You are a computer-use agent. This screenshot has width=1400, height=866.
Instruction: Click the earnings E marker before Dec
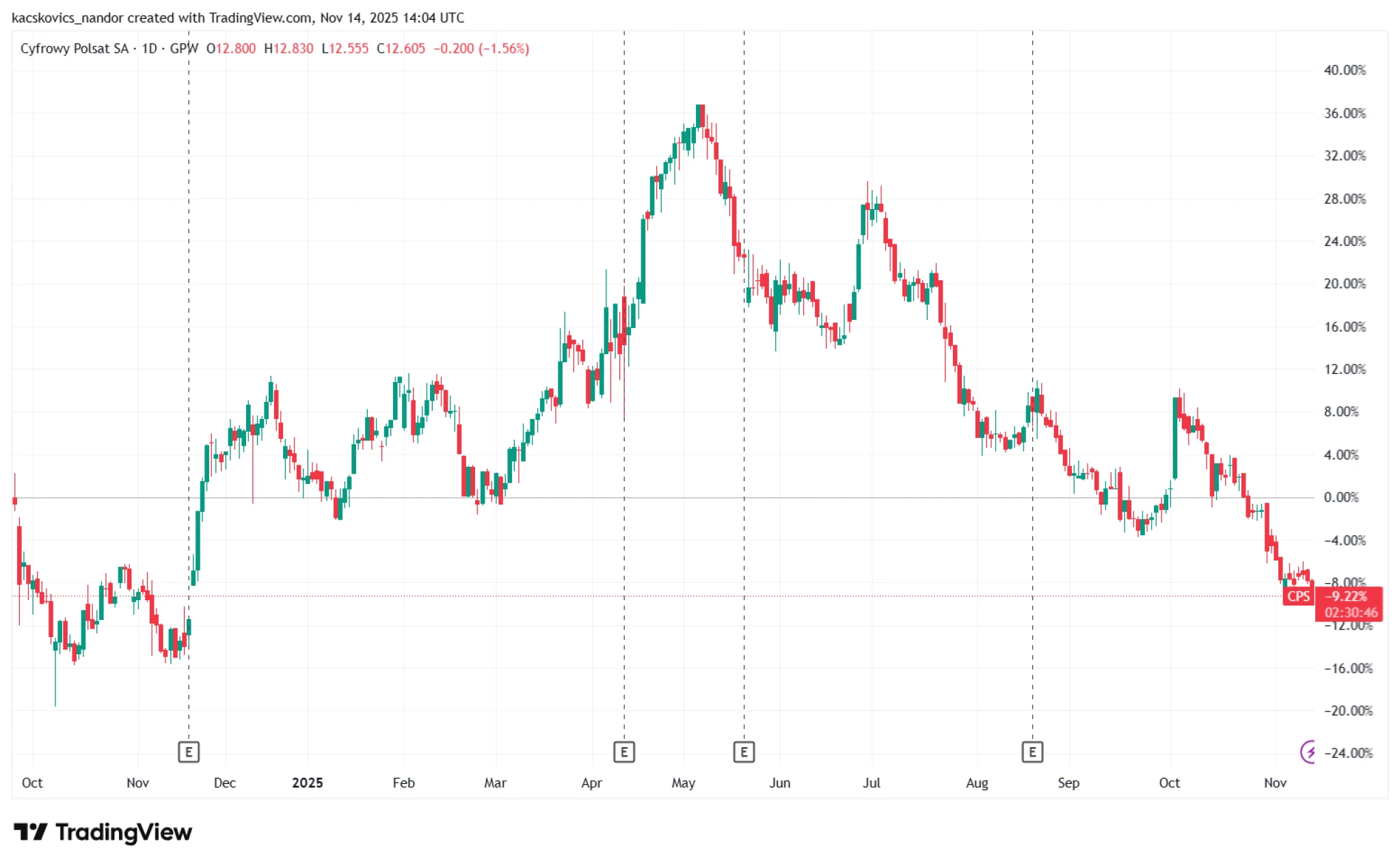(x=189, y=753)
